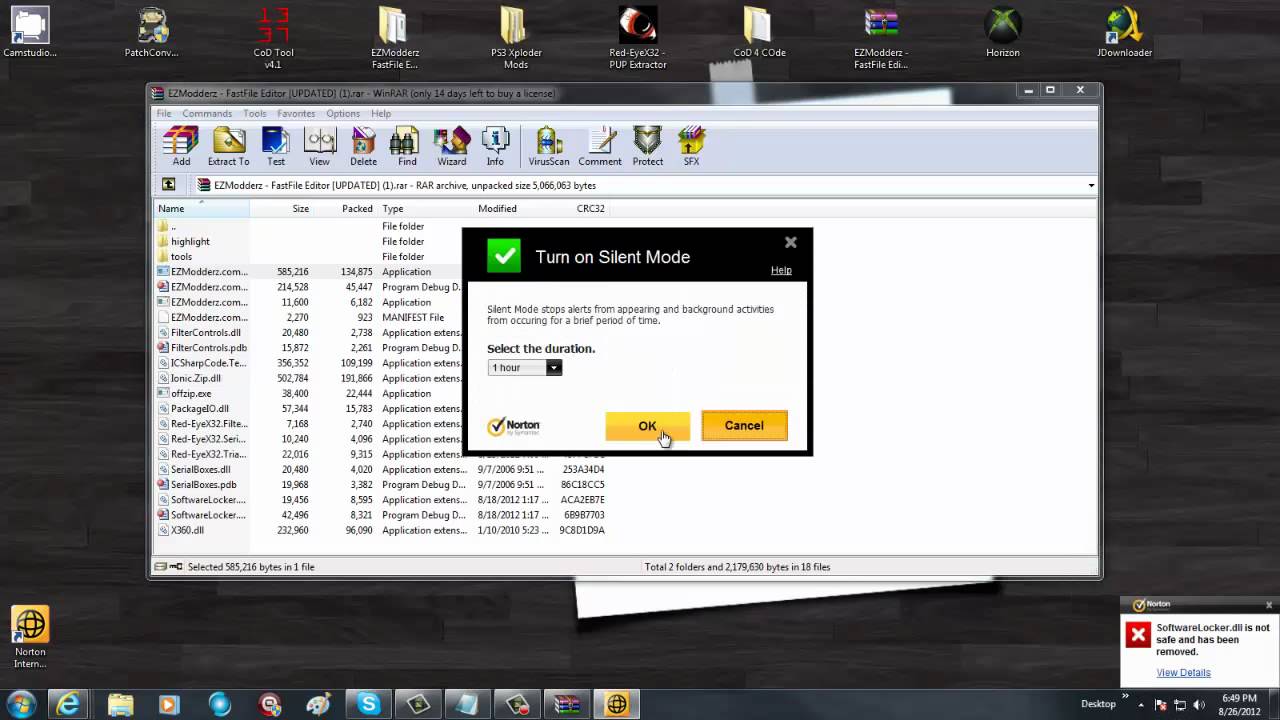Open the Options menu

coord(343,113)
